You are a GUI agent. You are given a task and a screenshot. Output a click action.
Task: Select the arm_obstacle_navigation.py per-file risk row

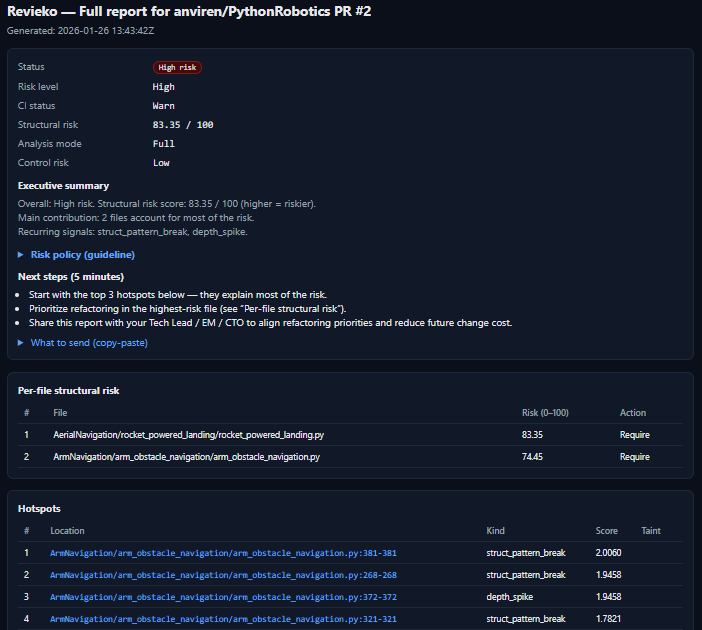coord(186,457)
